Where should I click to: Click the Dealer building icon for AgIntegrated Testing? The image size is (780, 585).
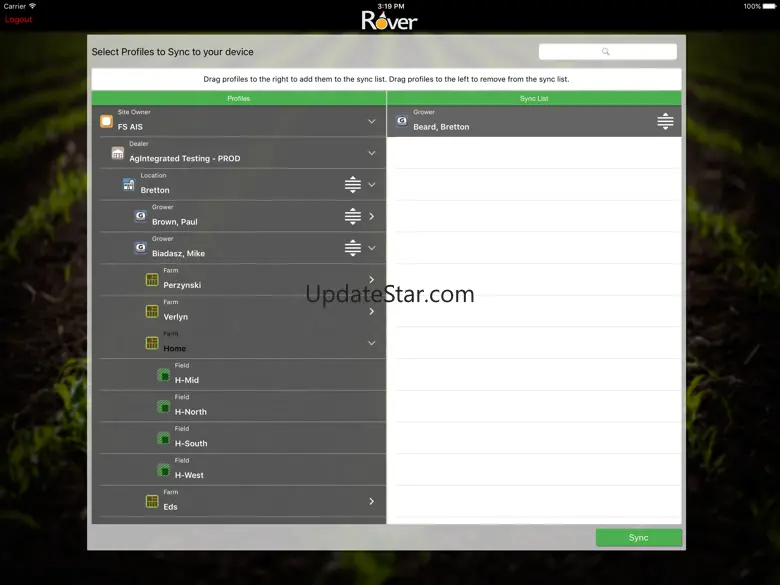[118, 153]
